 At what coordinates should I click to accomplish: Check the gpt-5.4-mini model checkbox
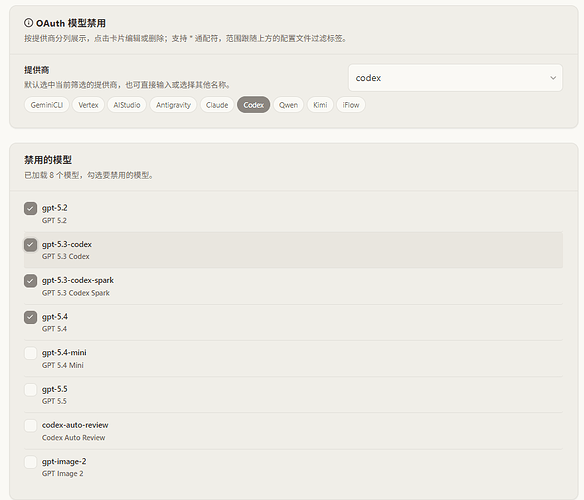(x=31, y=353)
